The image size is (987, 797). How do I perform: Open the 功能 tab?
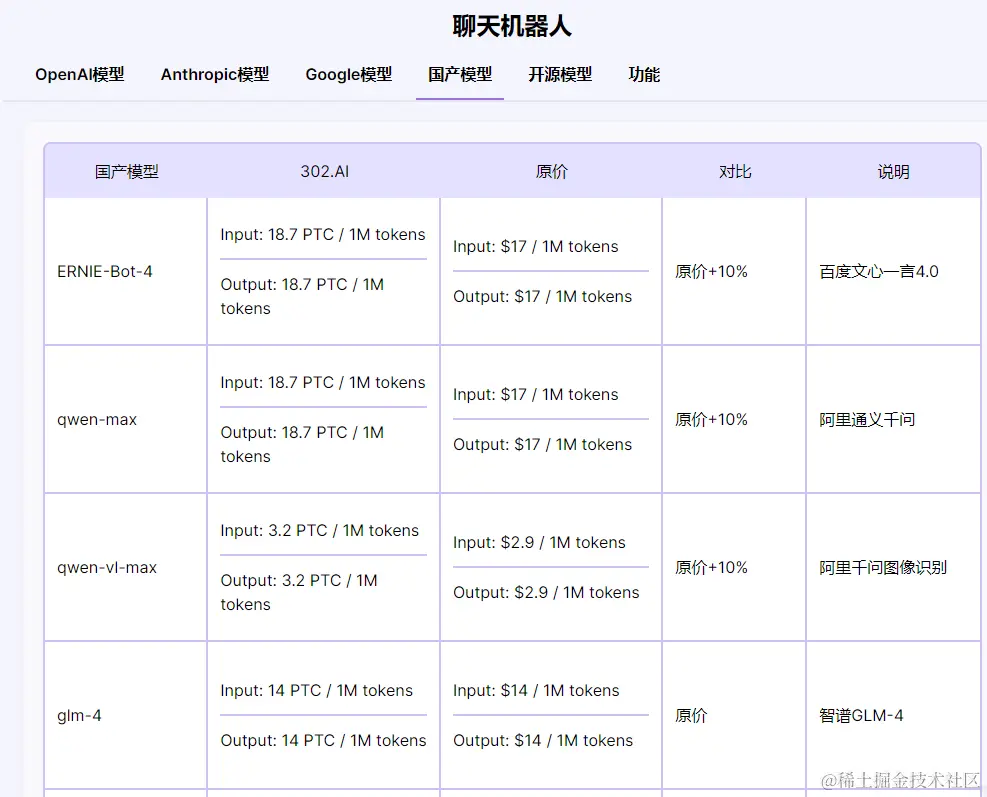(x=644, y=74)
